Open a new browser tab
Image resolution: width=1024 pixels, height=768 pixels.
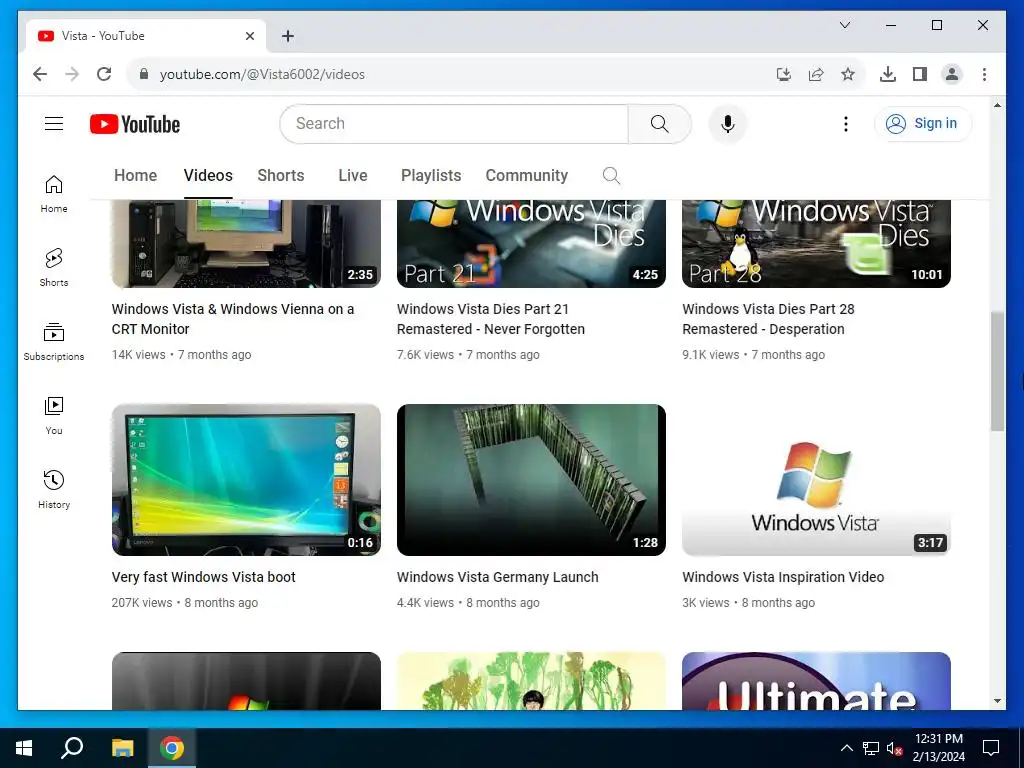pos(288,36)
